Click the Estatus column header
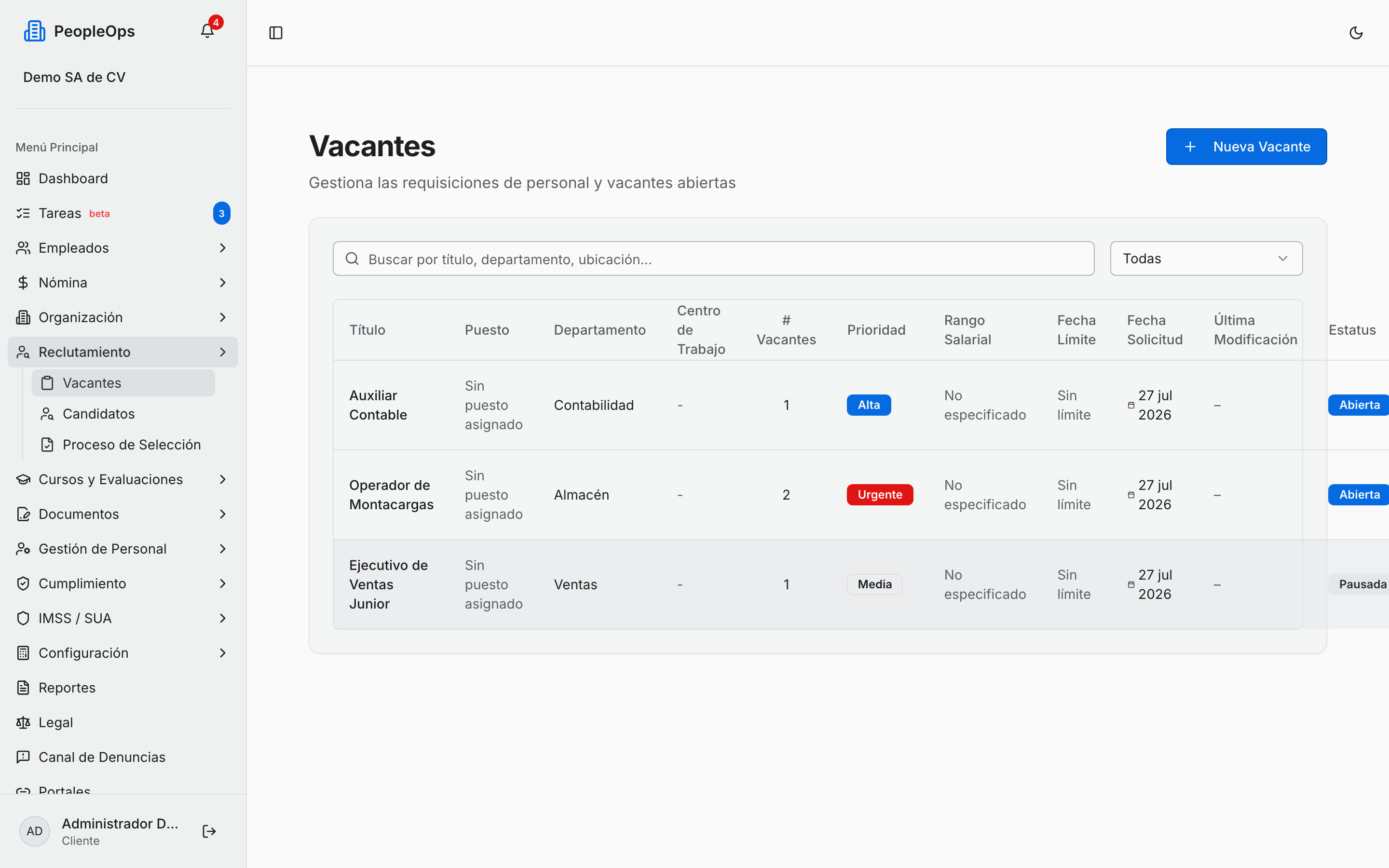 point(1352,330)
